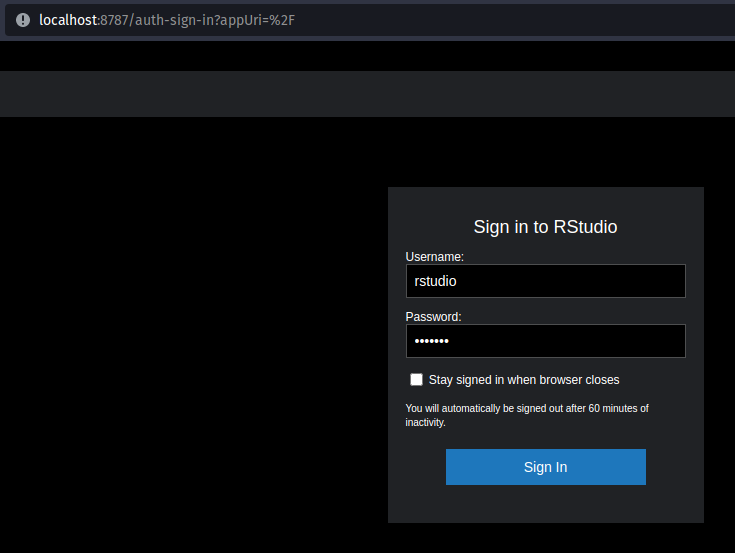Click the localhost URL in the address bar
The height and width of the screenshot is (553, 735).
point(167,20)
